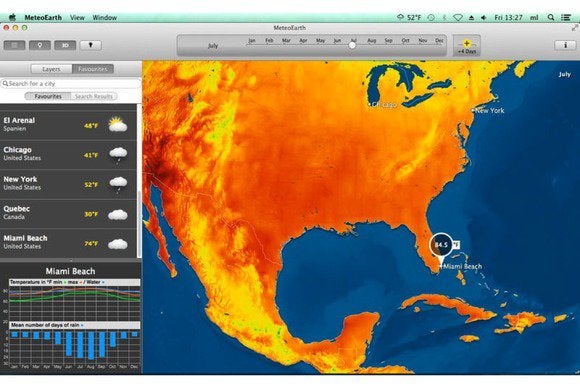Click the Chicago rain cloud icon
Image resolution: width=580 pixels, height=388 pixels.
click(118, 154)
